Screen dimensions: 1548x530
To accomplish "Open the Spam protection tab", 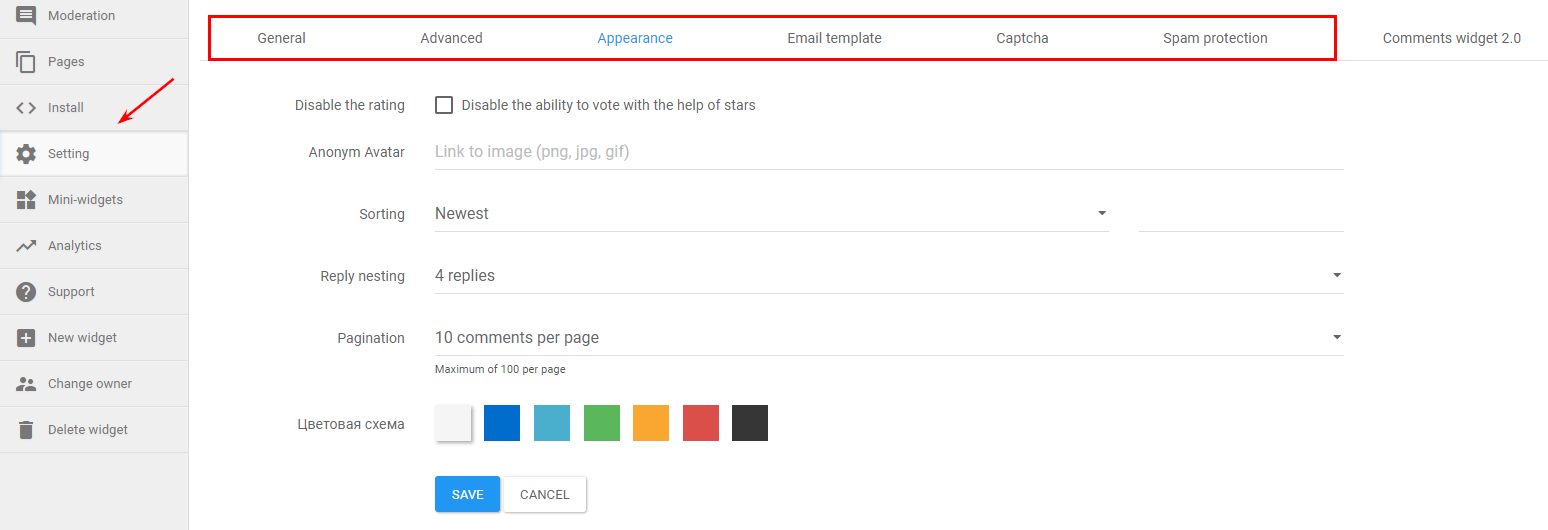I will pyautogui.click(x=1215, y=38).
